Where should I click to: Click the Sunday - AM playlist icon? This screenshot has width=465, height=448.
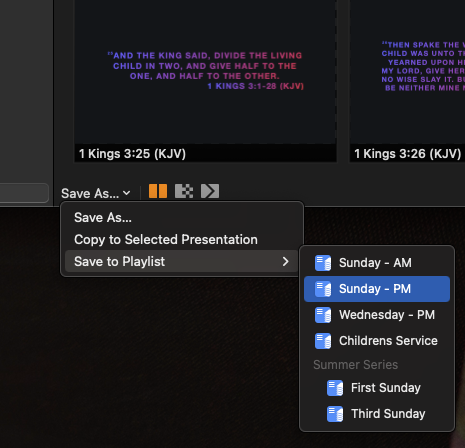323,263
